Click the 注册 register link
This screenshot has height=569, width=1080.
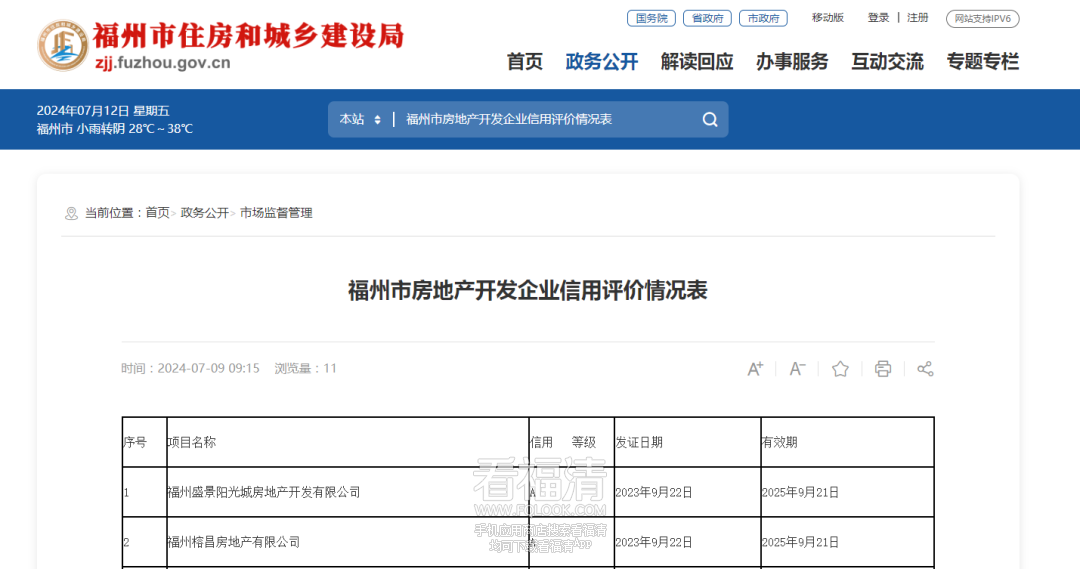(917, 18)
